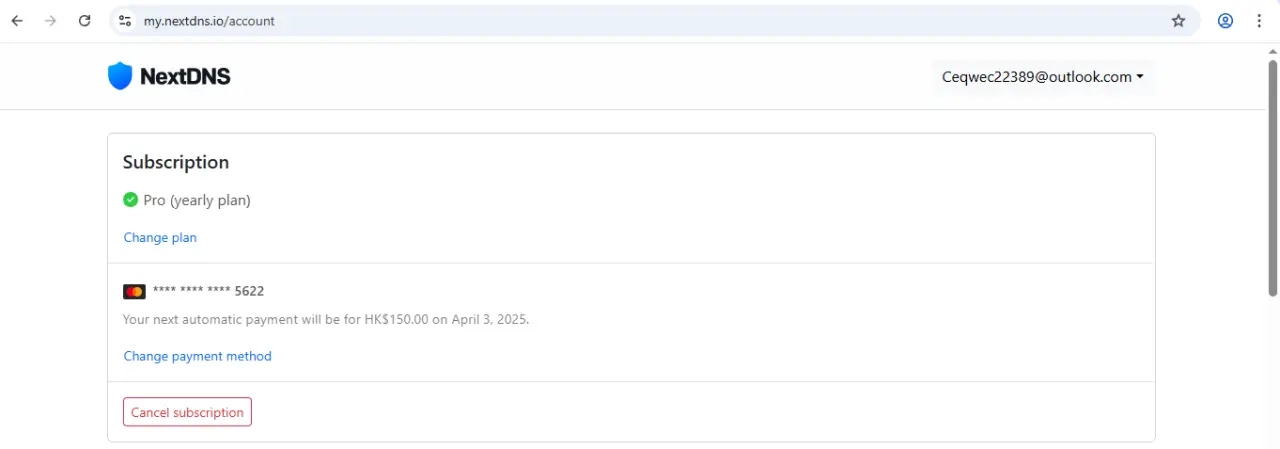Open site information icon in address bar
This screenshot has width=1280, height=449.
[x=124, y=20]
